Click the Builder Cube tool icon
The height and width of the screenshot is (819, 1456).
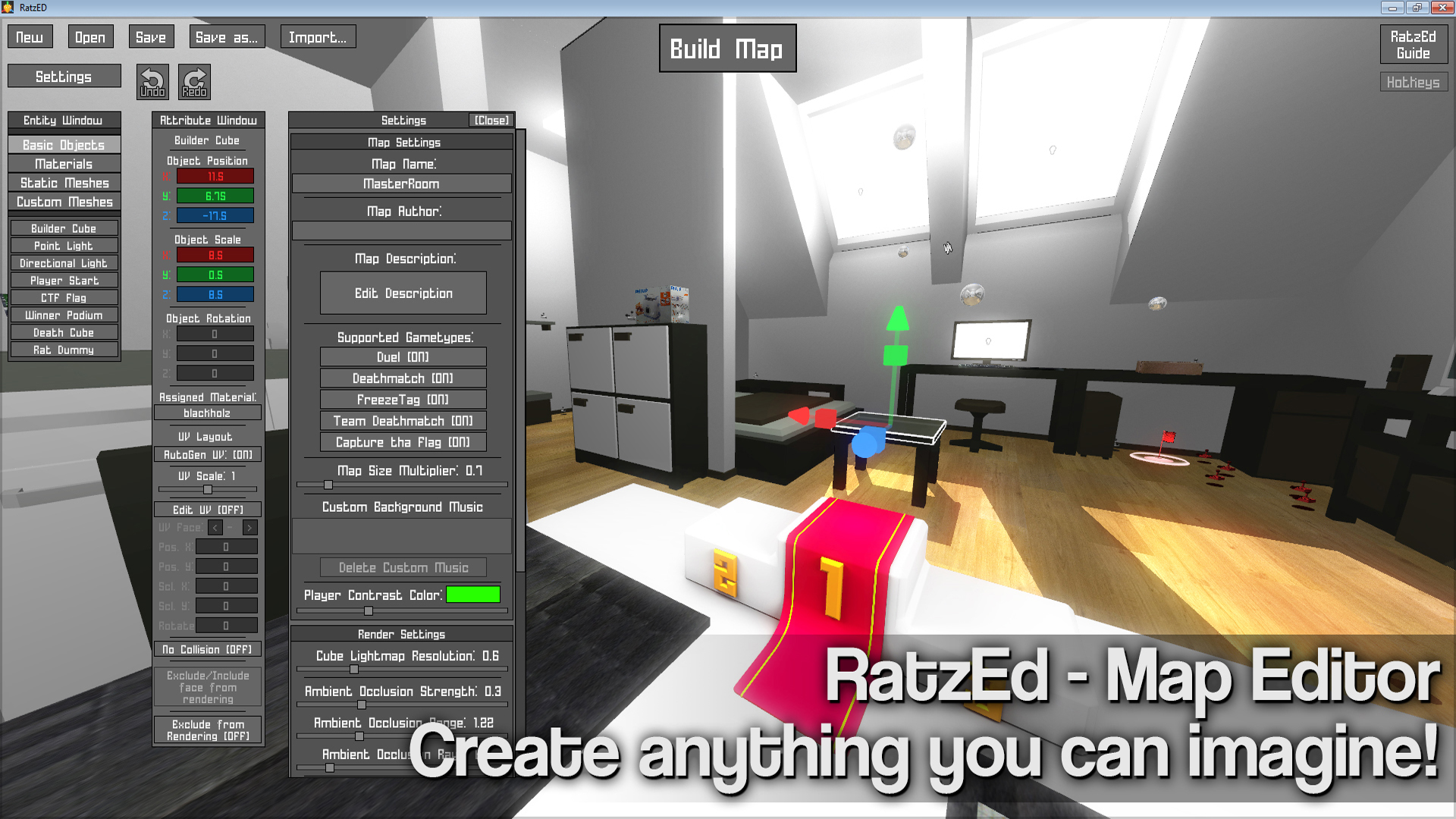pyautogui.click(x=63, y=227)
